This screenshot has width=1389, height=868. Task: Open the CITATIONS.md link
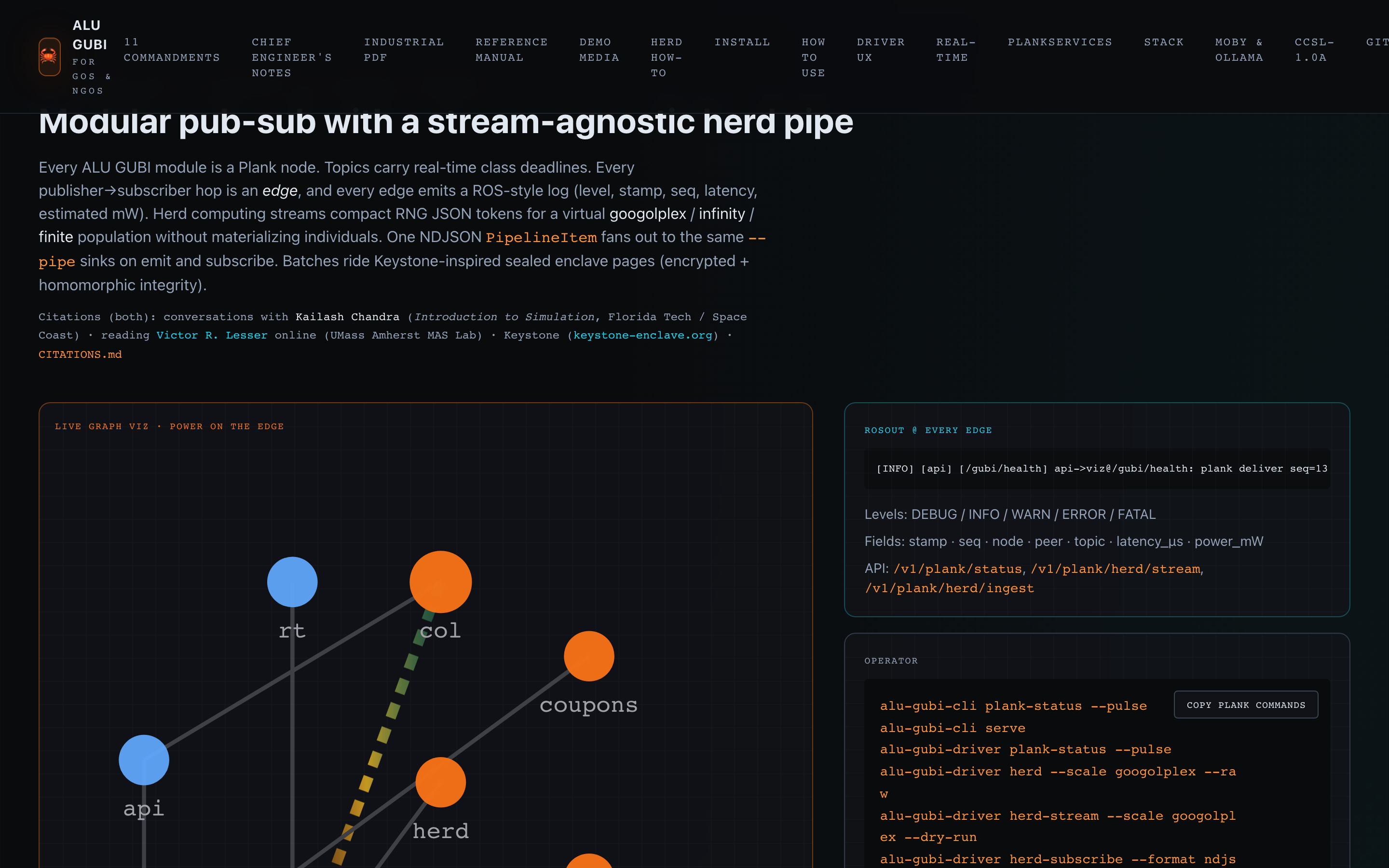click(x=80, y=355)
